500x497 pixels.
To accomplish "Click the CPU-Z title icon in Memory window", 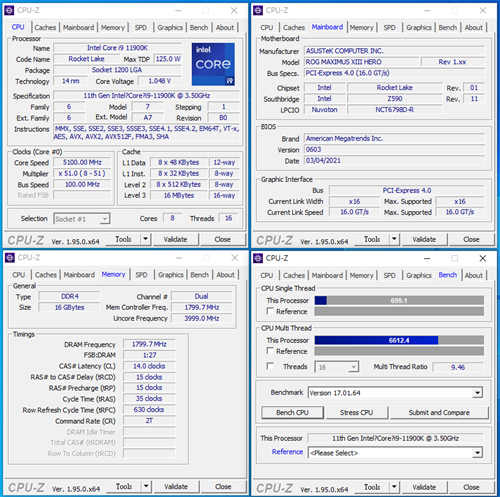I will pyautogui.click(x=9, y=258).
